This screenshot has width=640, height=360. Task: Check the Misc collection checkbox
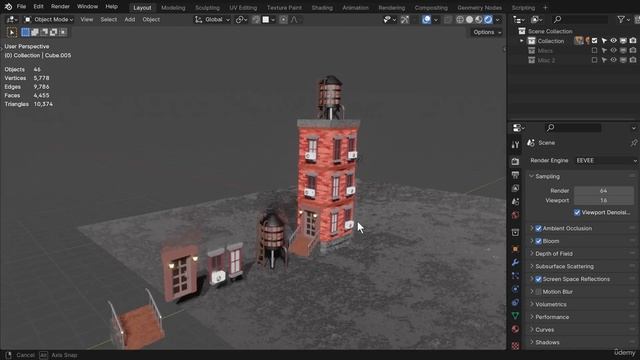point(594,51)
